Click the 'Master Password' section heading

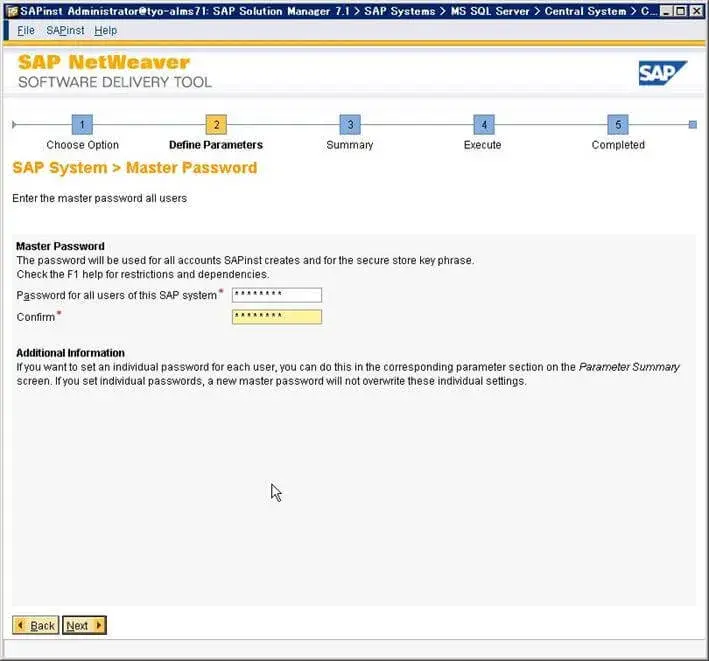[60, 246]
